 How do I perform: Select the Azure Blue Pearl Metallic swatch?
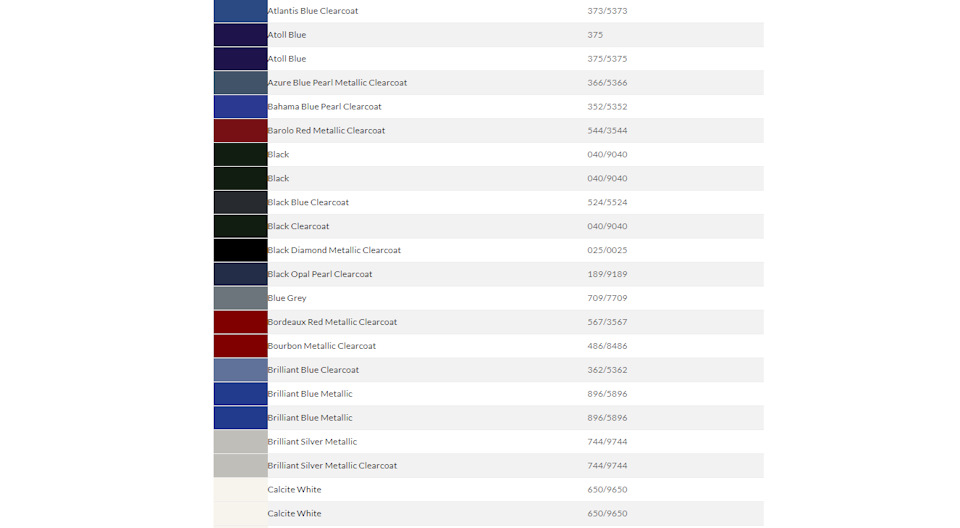click(240, 82)
